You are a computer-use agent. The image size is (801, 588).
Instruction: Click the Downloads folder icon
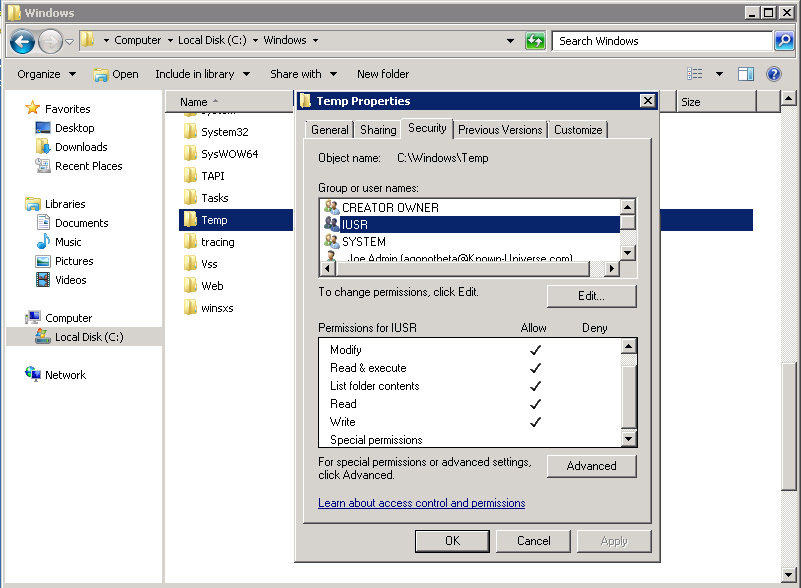pos(43,147)
